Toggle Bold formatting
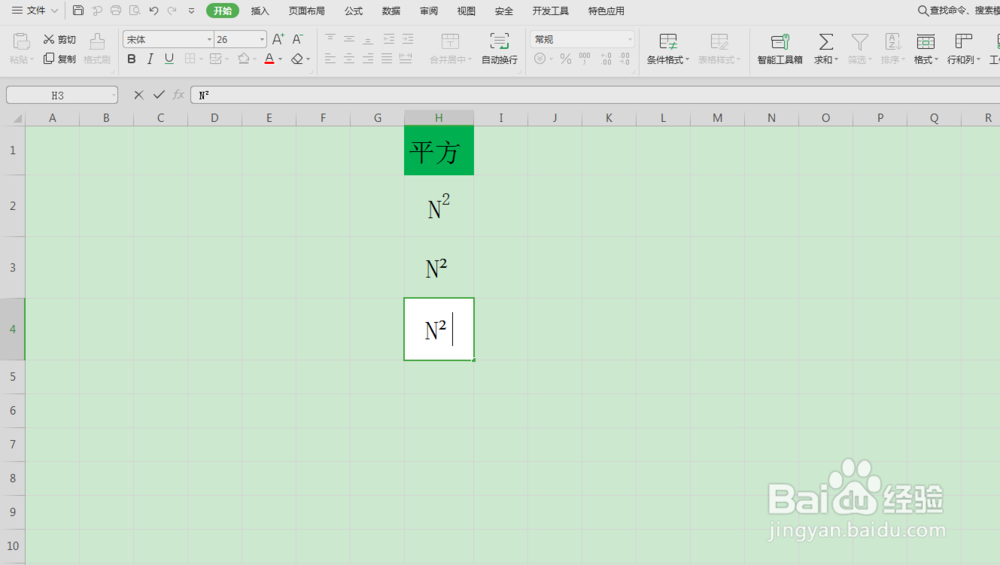The height and width of the screenshot is (565, 1000). pos(131,59)
